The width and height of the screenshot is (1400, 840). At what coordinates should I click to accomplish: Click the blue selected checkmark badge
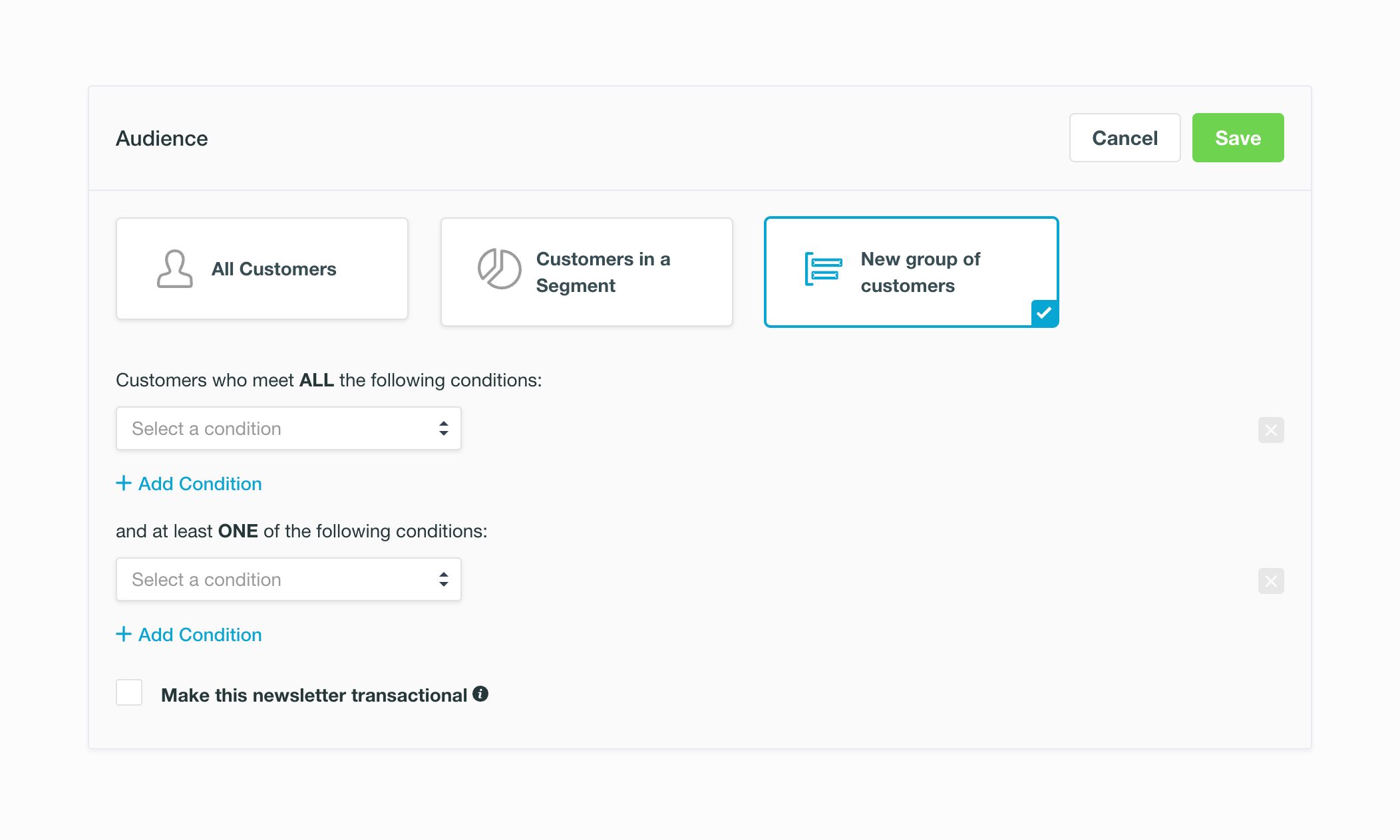pyautogui.click(x=1044, y=313)
